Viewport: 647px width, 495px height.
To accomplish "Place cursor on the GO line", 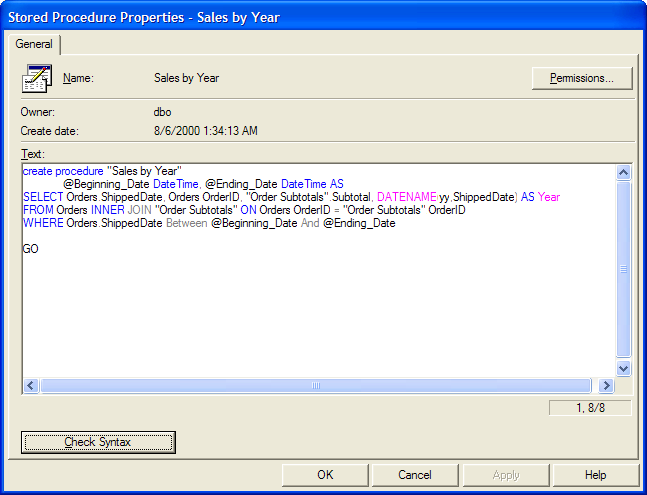I will coord(31,249).
